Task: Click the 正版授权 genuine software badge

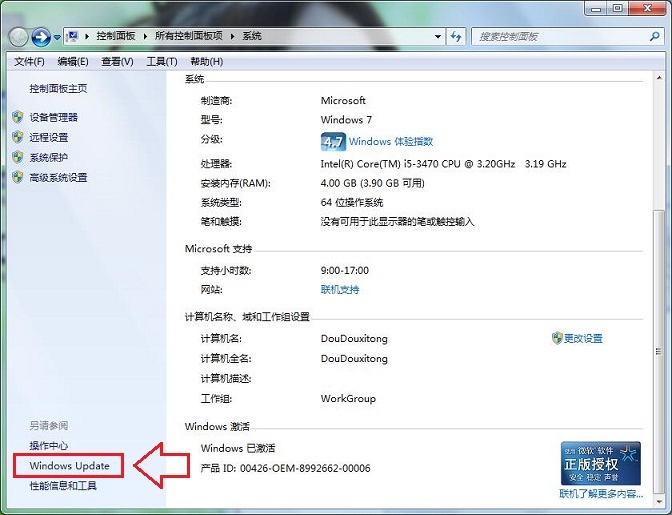Action: coord(601,464)
